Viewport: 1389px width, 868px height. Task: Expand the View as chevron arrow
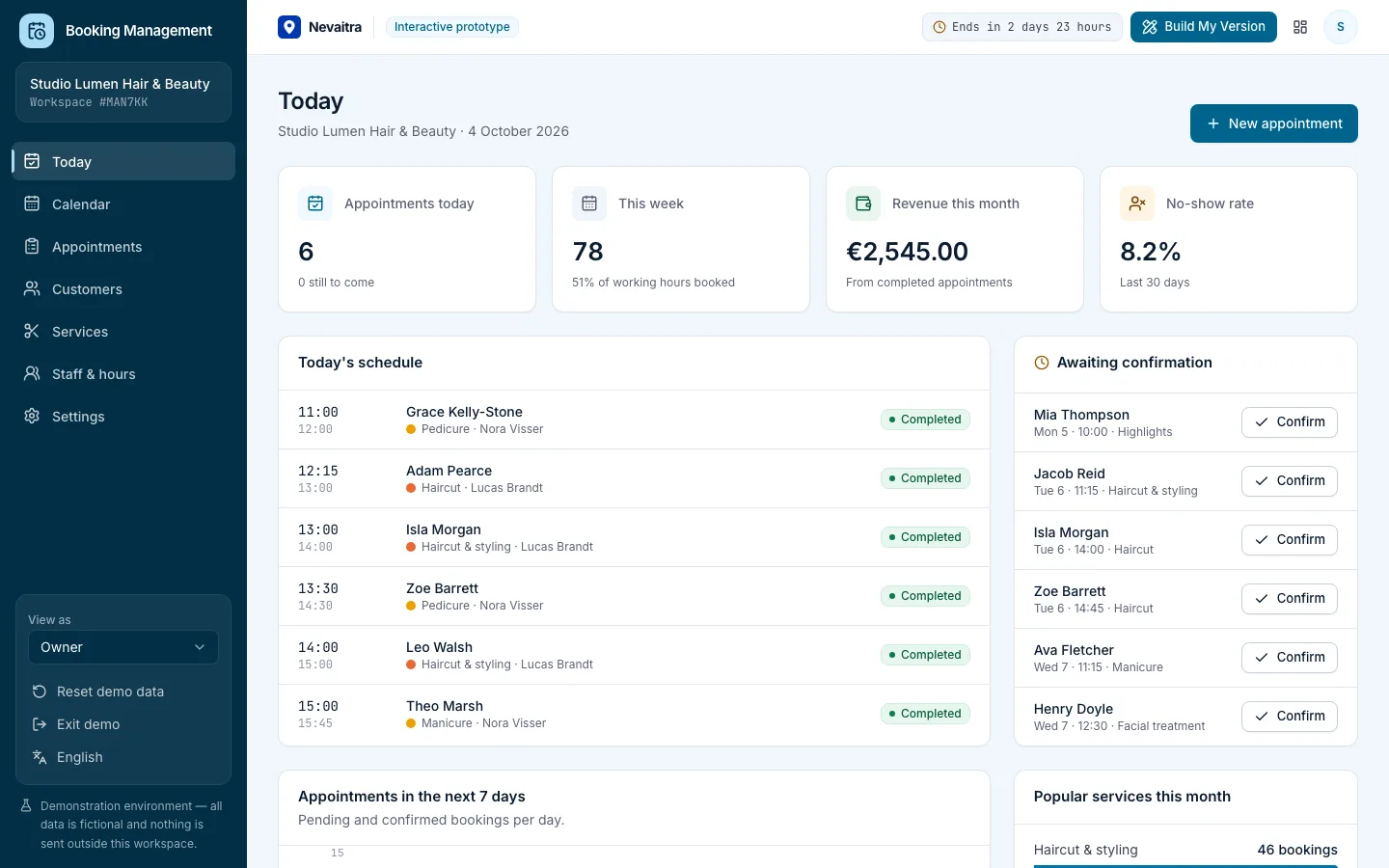point(200,647)
